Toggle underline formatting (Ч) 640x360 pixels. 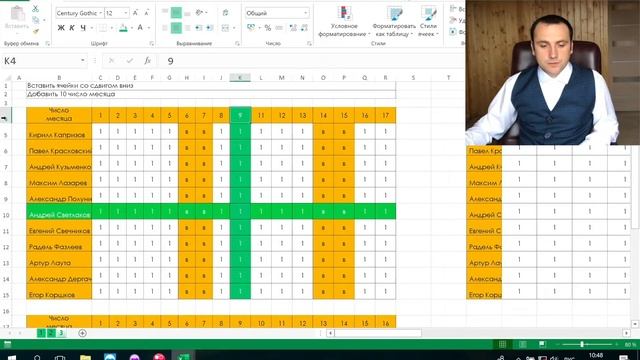[83, 28]
